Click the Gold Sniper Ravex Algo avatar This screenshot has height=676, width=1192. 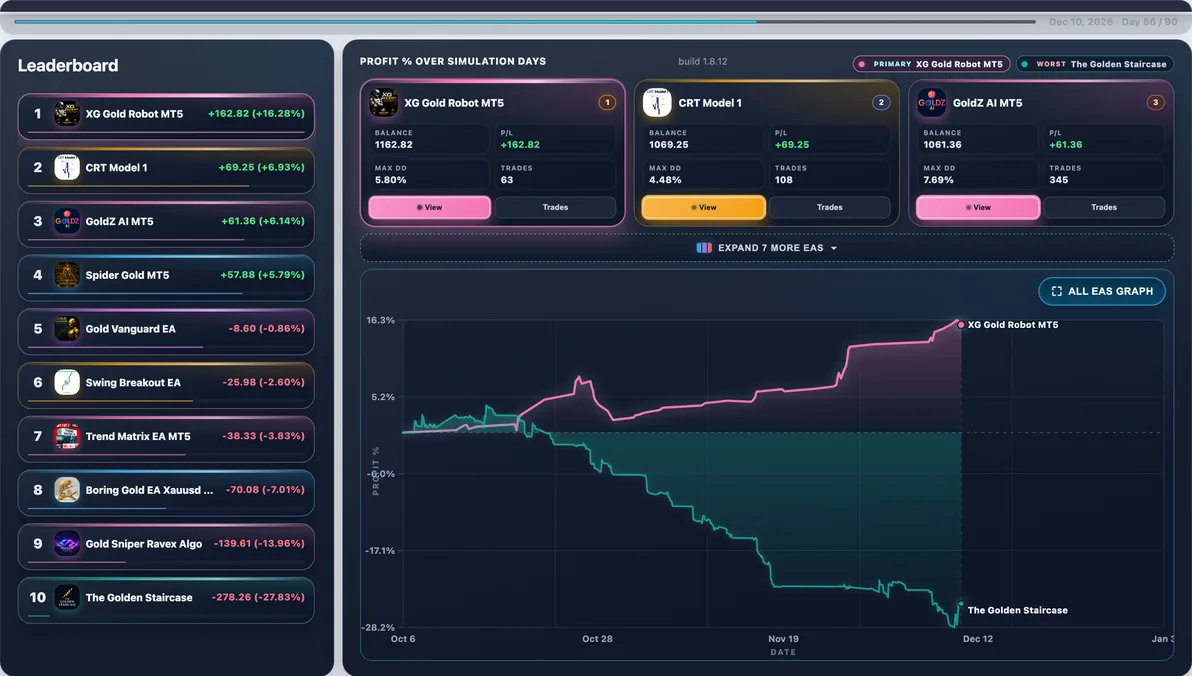click(67, 544)
